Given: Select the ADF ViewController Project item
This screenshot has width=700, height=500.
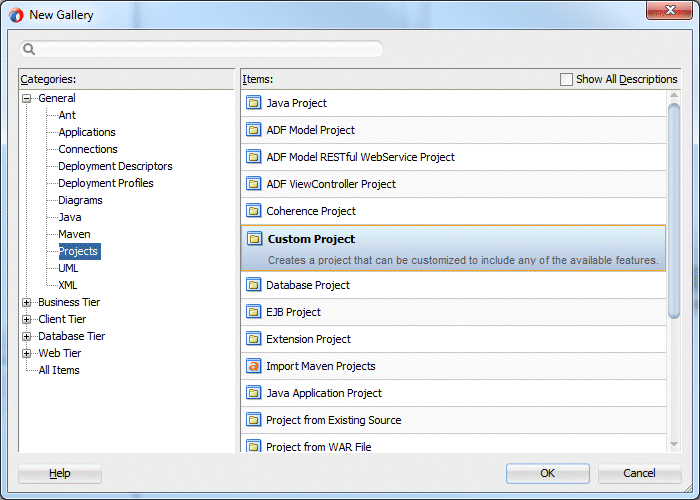Looking at the screenshot, I should (x=454, y=184).
